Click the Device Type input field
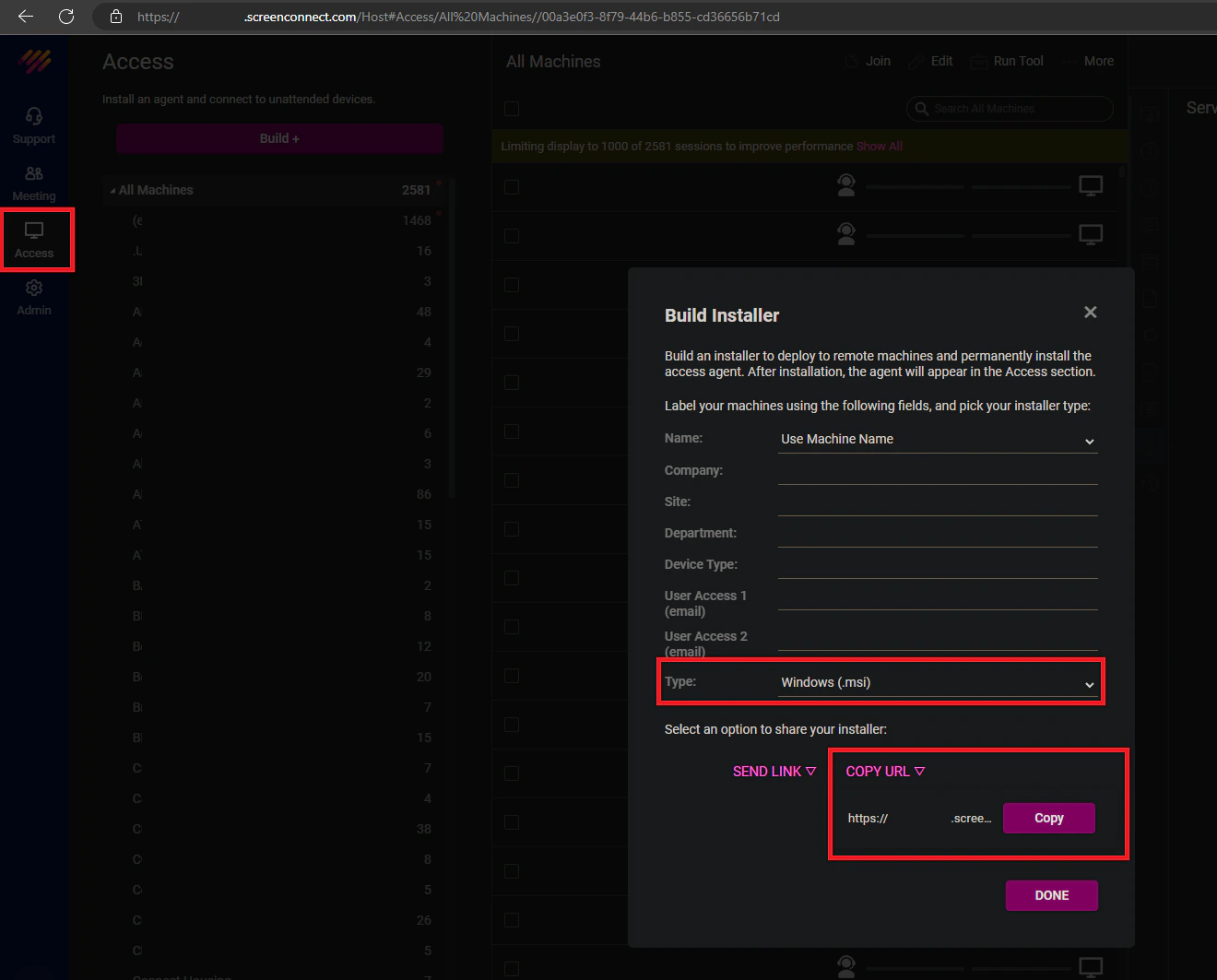 (x=938, y=565)
